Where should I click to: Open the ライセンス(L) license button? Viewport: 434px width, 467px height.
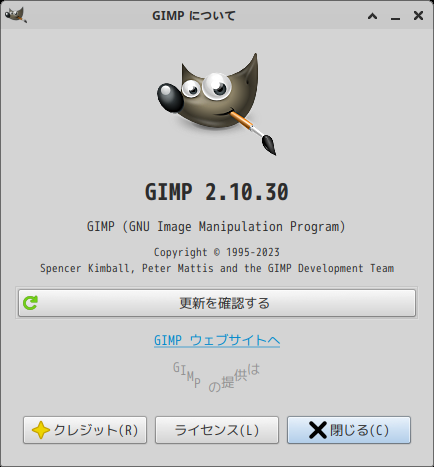(217, 430)
